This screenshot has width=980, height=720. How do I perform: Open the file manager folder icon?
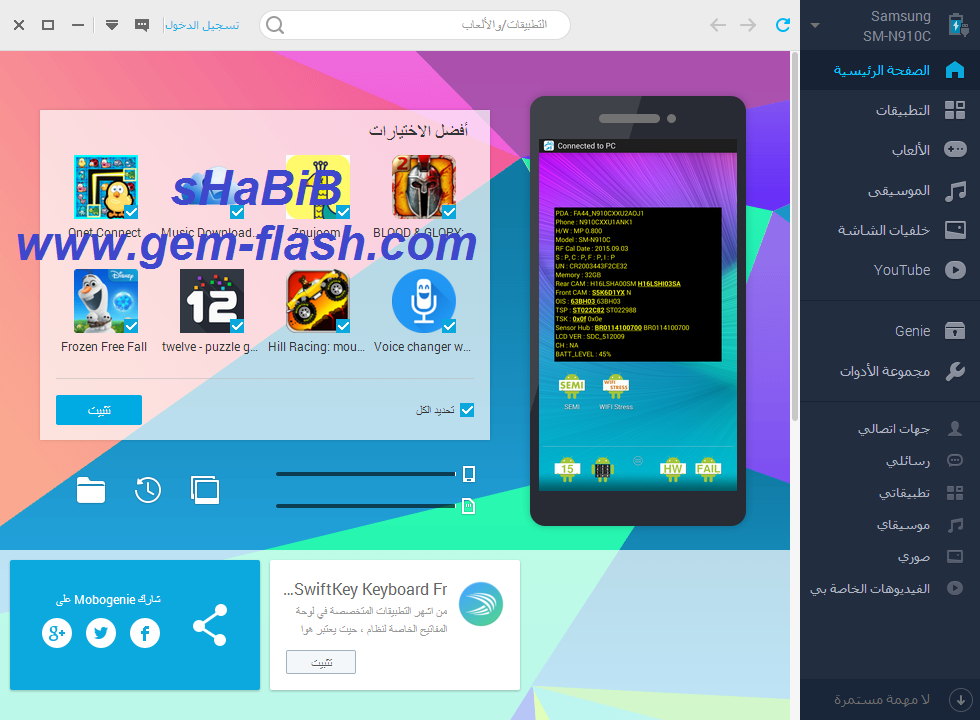(91, 490)
